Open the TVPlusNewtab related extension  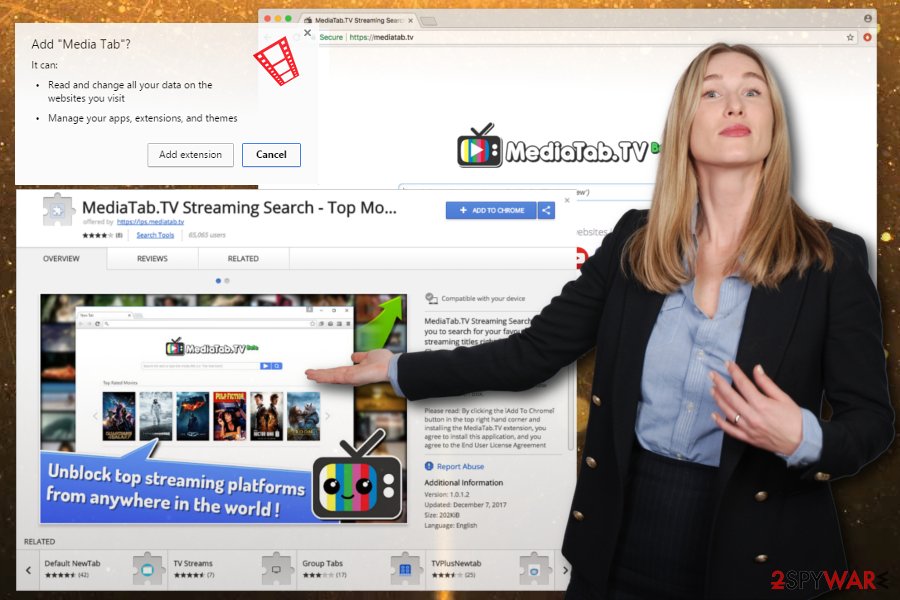(x=490, y=570)
